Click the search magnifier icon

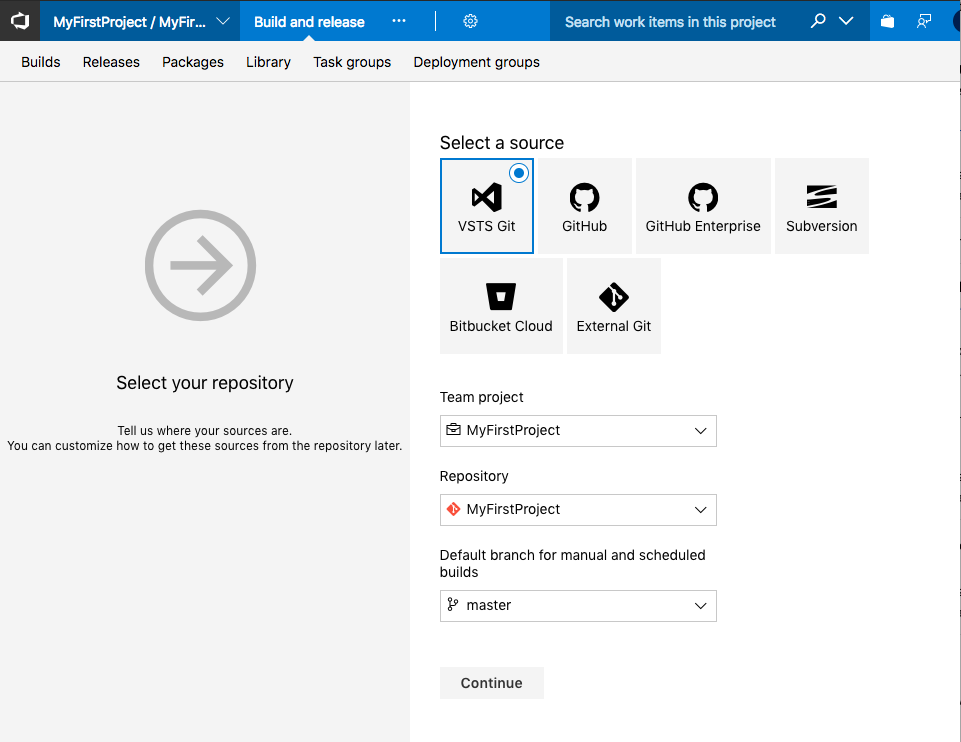tap(818, 21)
